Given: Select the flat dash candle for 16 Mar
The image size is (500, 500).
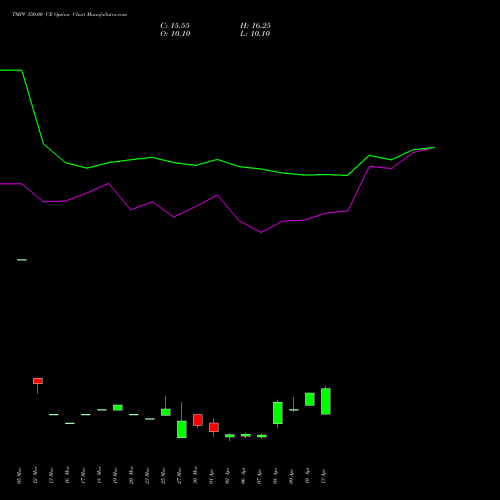Looking at the screenshot, I should coord(70,423).
